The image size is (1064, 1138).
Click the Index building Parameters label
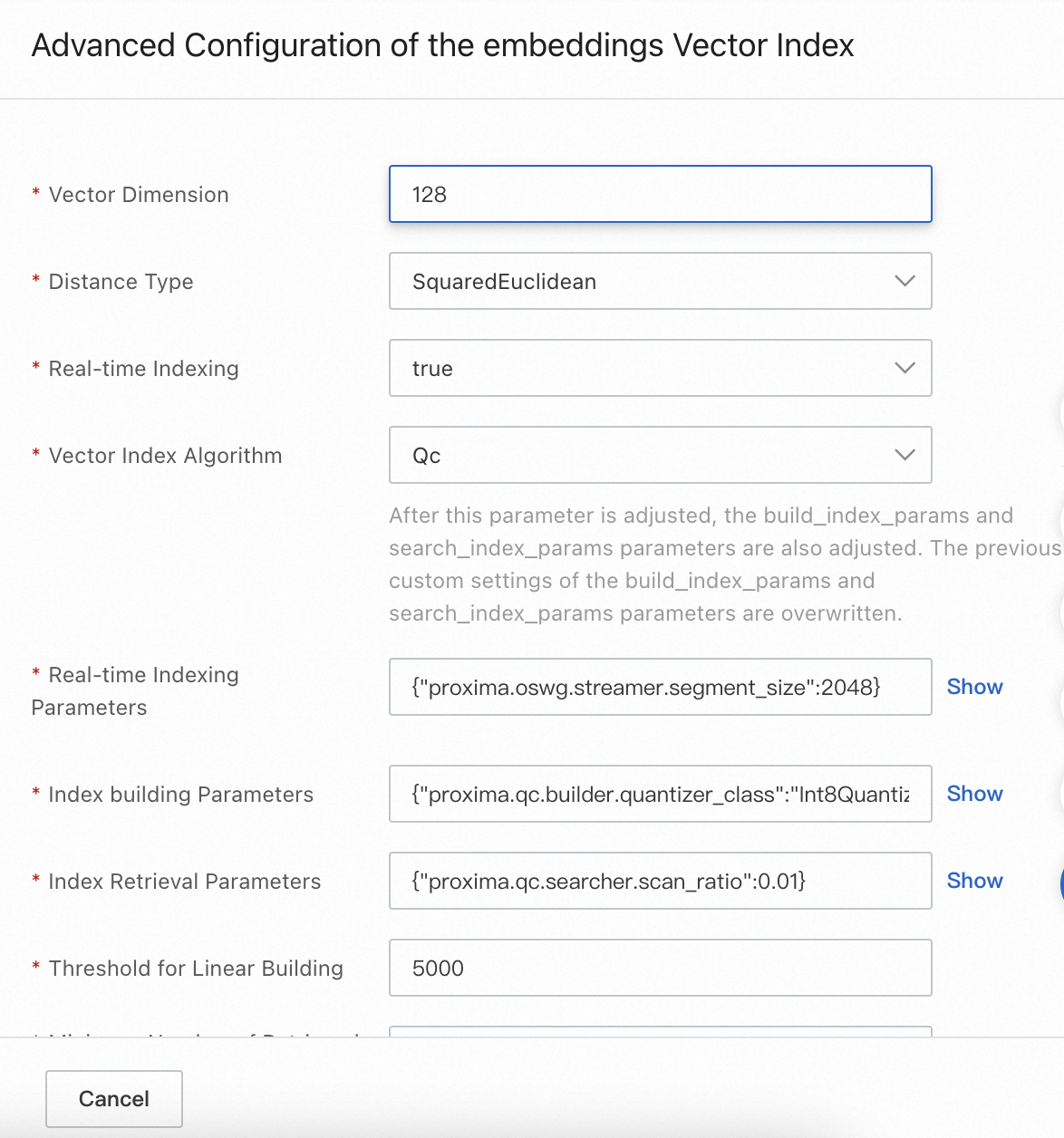(180, 795)
